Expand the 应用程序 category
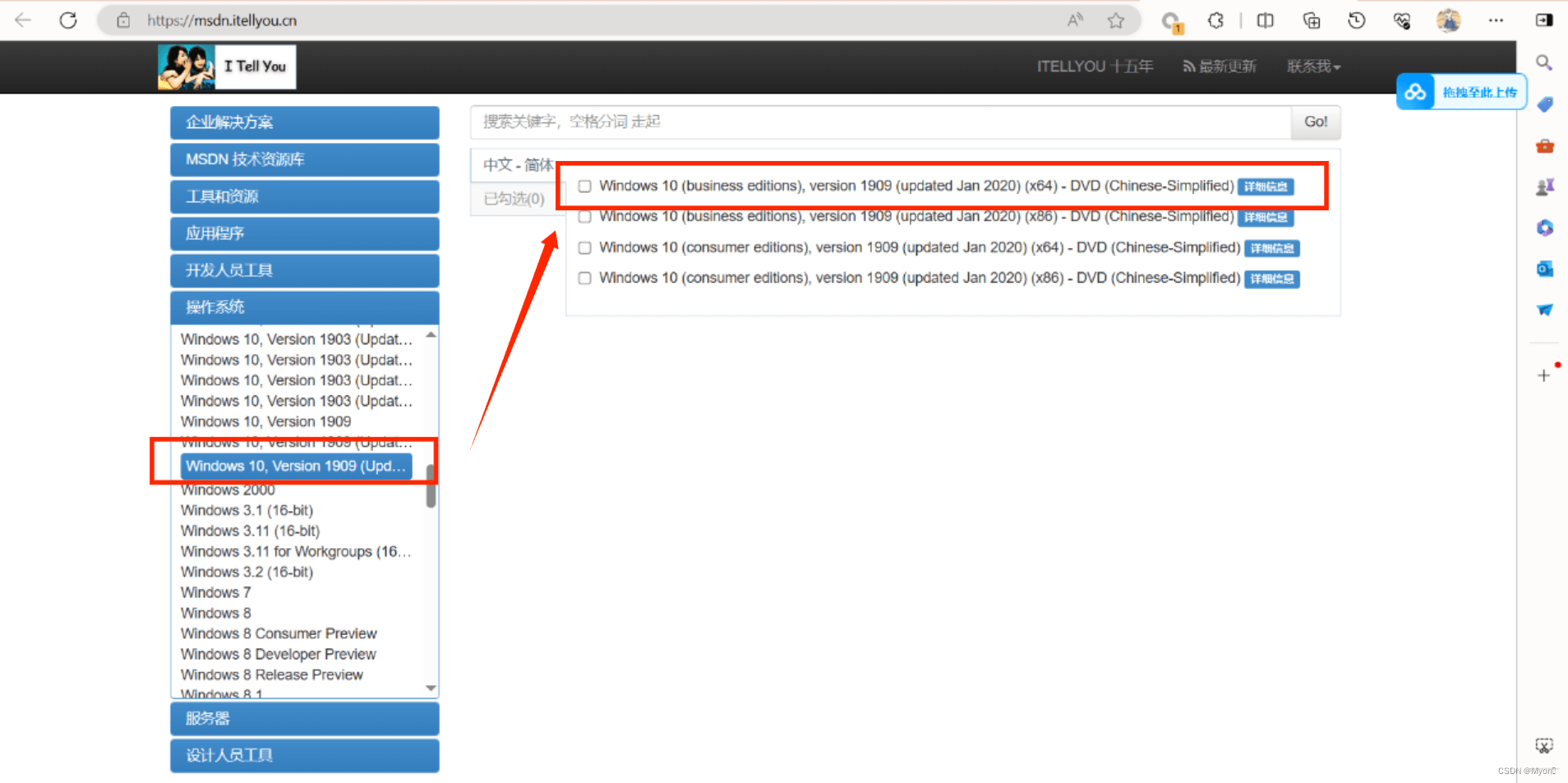This screenshot has height=783, width=1568. (x=305, y=233)
